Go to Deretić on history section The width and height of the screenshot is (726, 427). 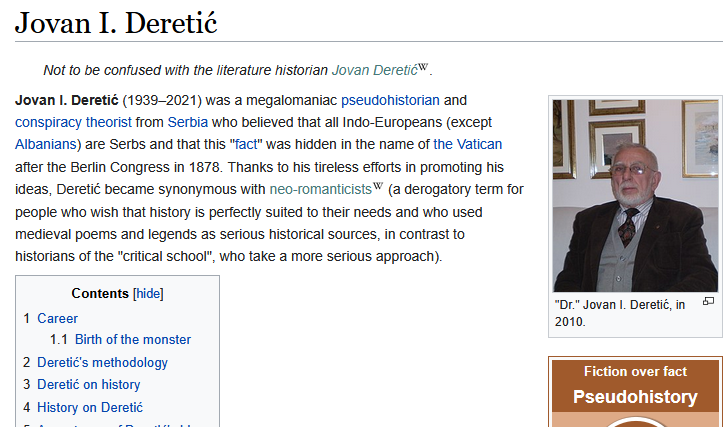pyautogui.click(x=88, y=384)
